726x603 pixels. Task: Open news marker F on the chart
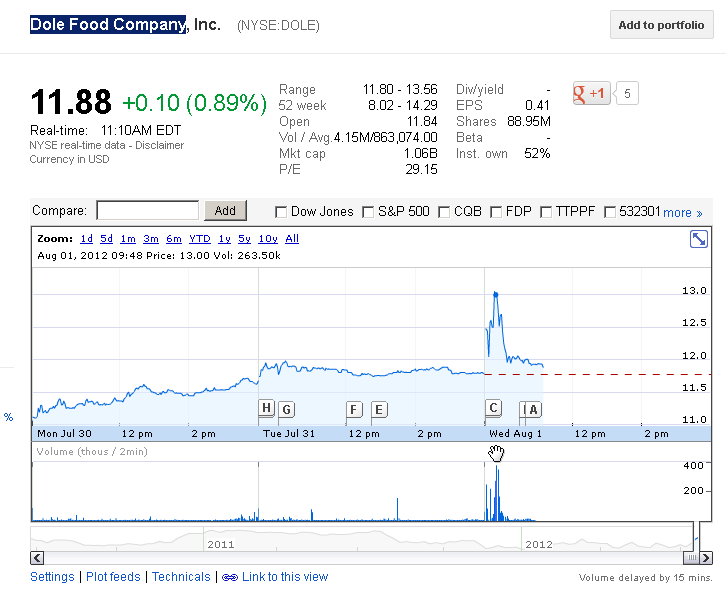[x=354, y=409]
